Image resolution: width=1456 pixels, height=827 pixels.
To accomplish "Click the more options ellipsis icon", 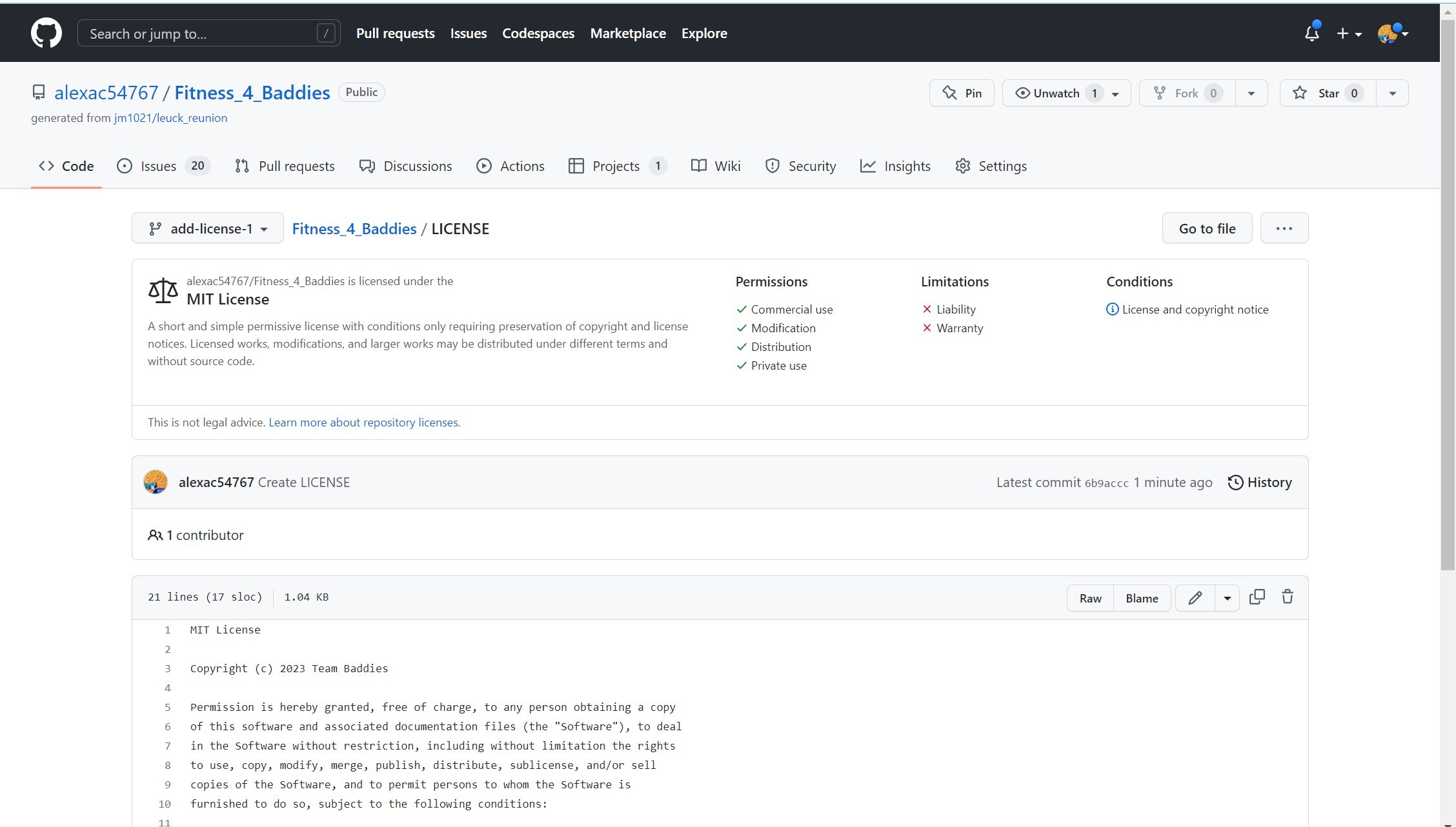I will pyautogui.click(x=1284, y=228).
